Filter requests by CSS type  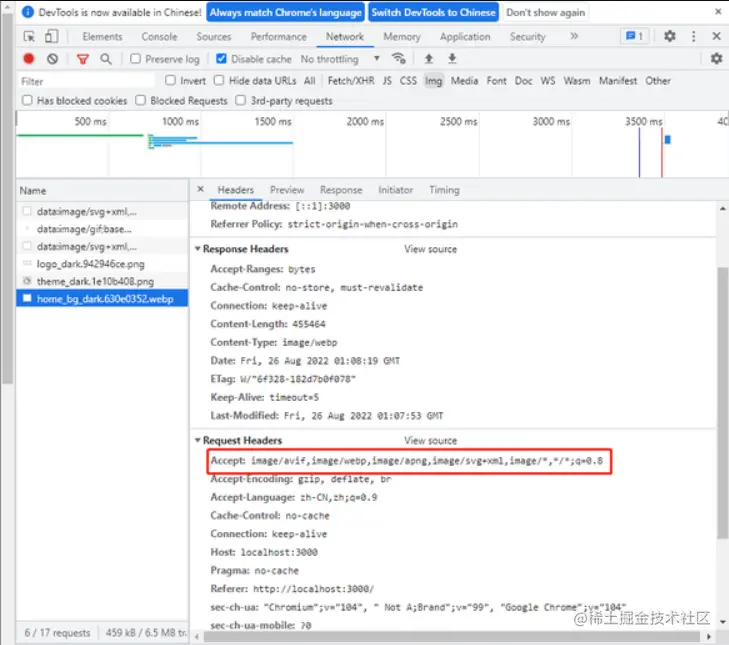pyautogui.click(x=408, y=81)
